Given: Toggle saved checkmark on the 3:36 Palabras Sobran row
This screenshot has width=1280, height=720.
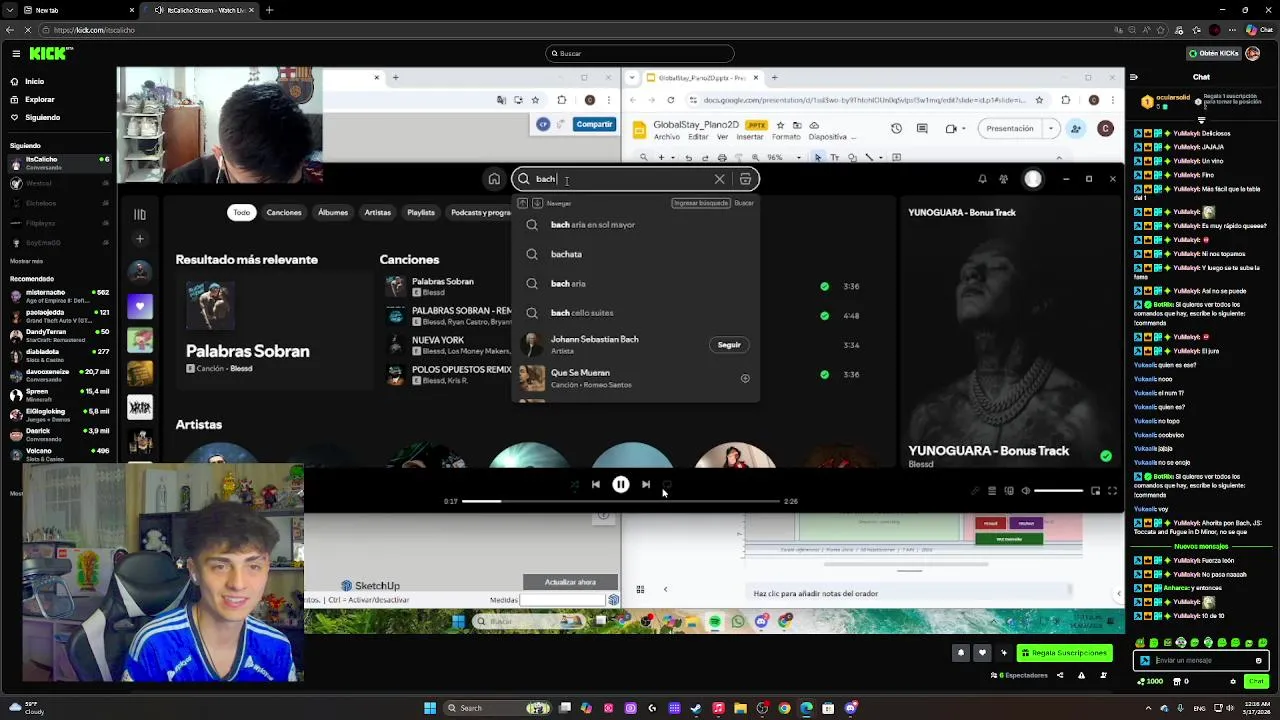Looking at the screenshot, I should (x=824, y=286).
